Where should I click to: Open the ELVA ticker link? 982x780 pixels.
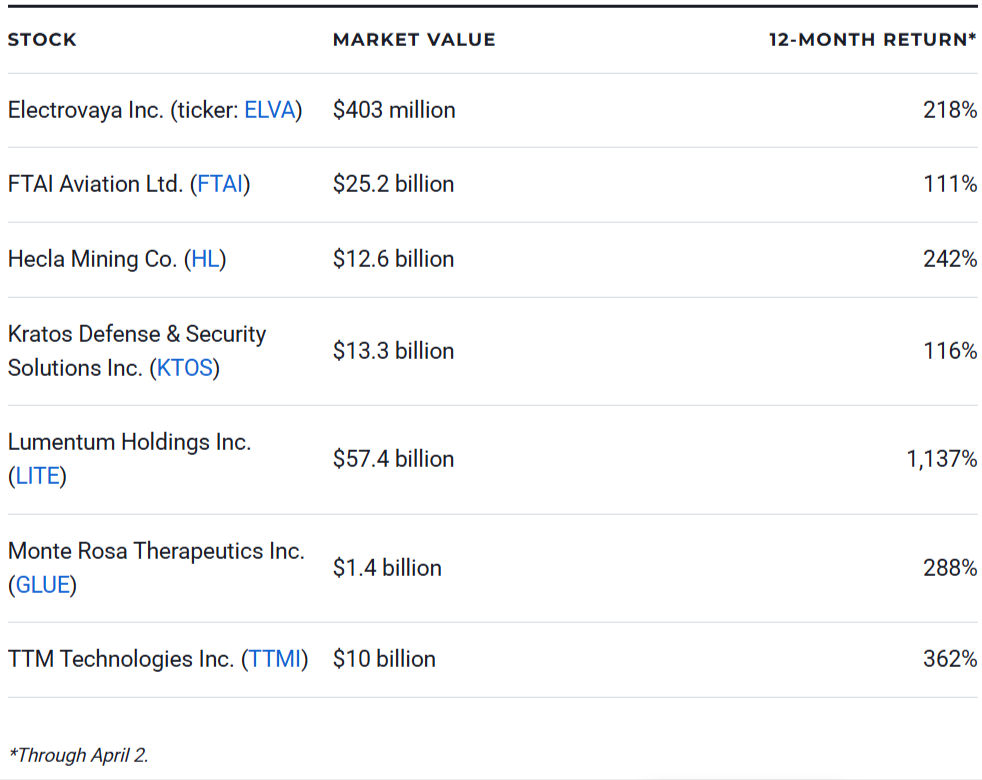tap(270, 110)
